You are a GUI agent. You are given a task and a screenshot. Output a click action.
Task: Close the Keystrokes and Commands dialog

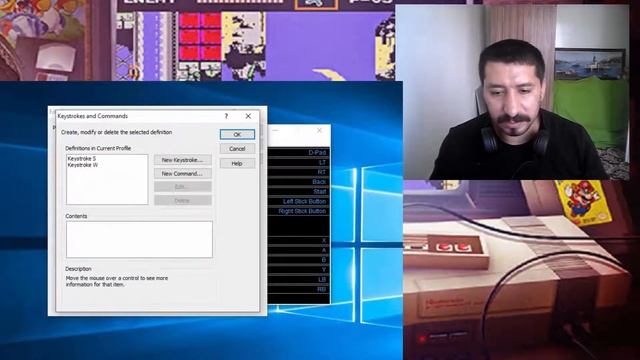pos(248,116)
